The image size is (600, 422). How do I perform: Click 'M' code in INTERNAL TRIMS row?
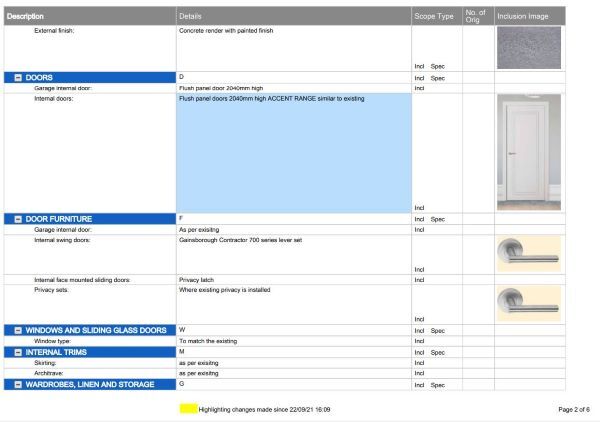click(182, 351)
